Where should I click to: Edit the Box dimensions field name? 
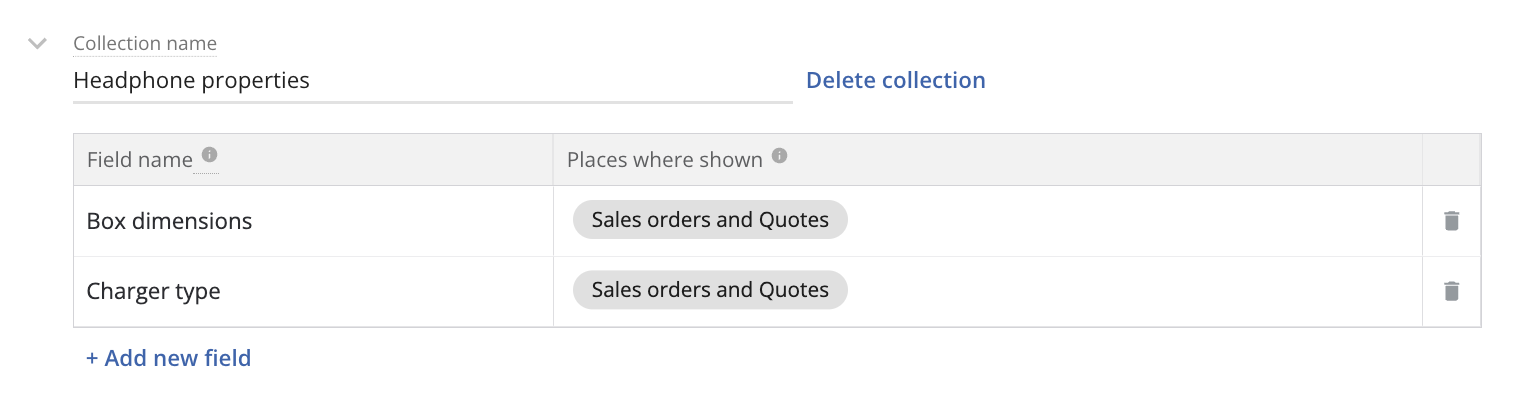(313, 221)
